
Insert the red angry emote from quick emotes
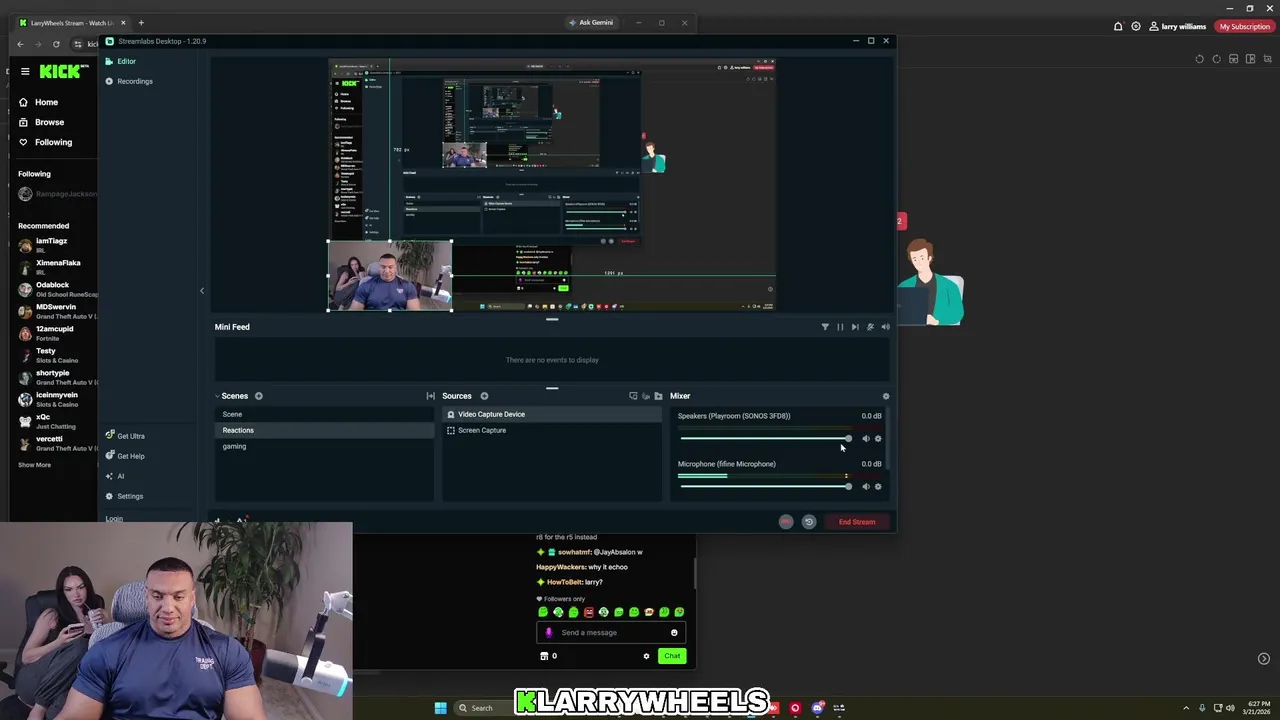(x=588, y=612)
